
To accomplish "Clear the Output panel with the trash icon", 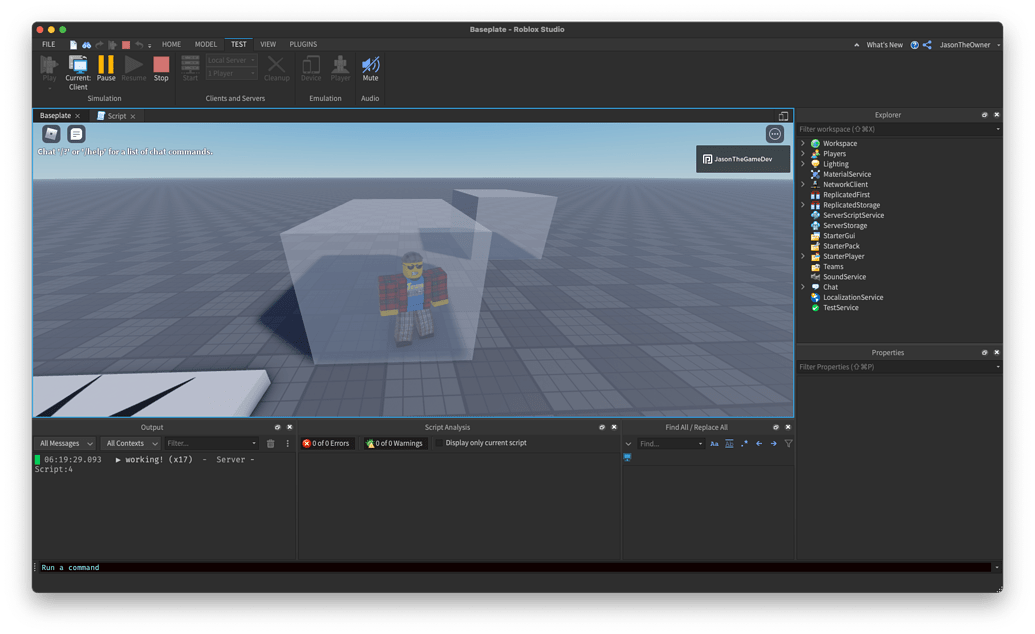I will [x=270, y=443].
